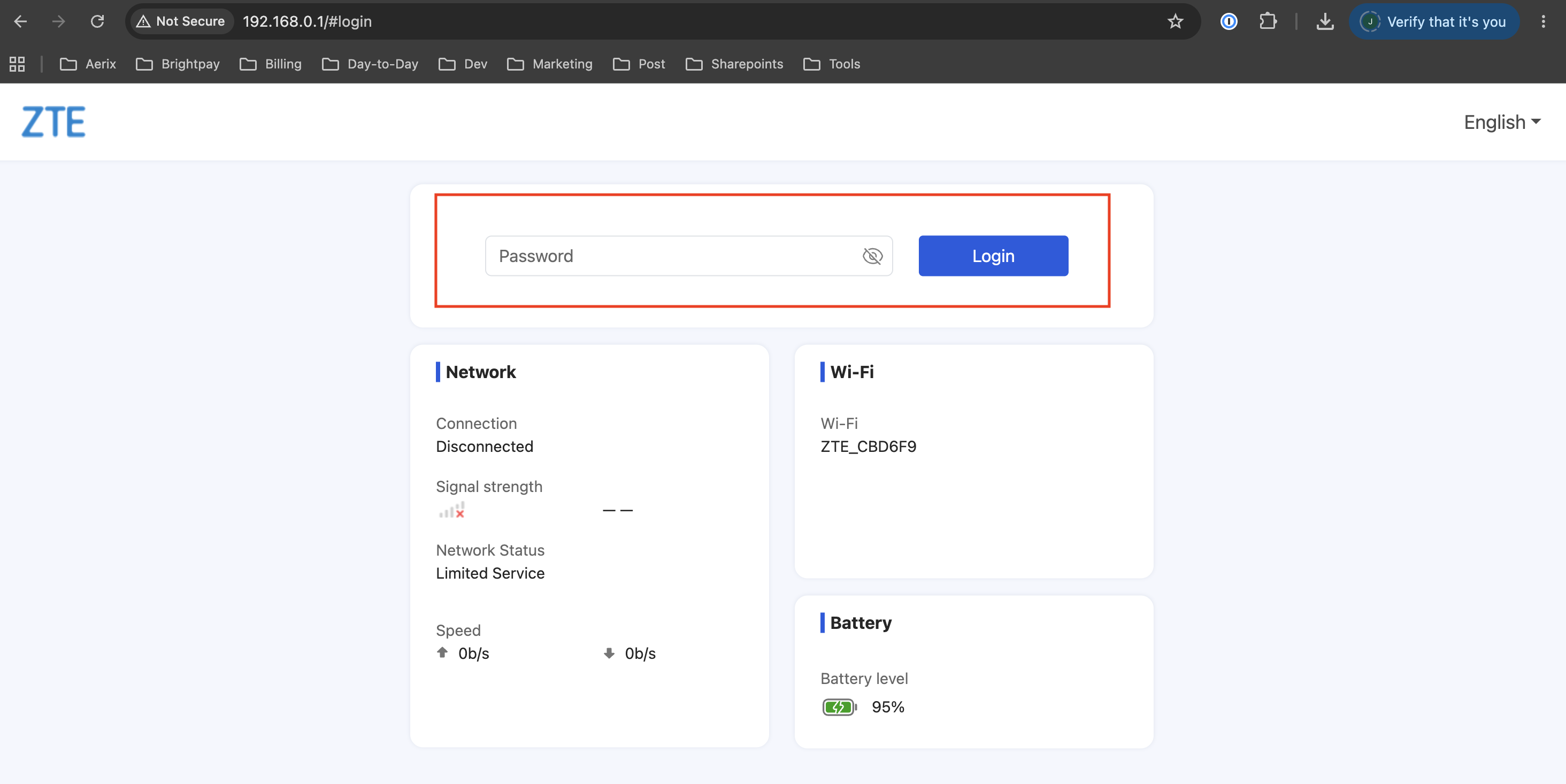This screenshot has width=1566, height=784.
Task: Open the browser extensions puzzle icon
Action: point(1268,21)
